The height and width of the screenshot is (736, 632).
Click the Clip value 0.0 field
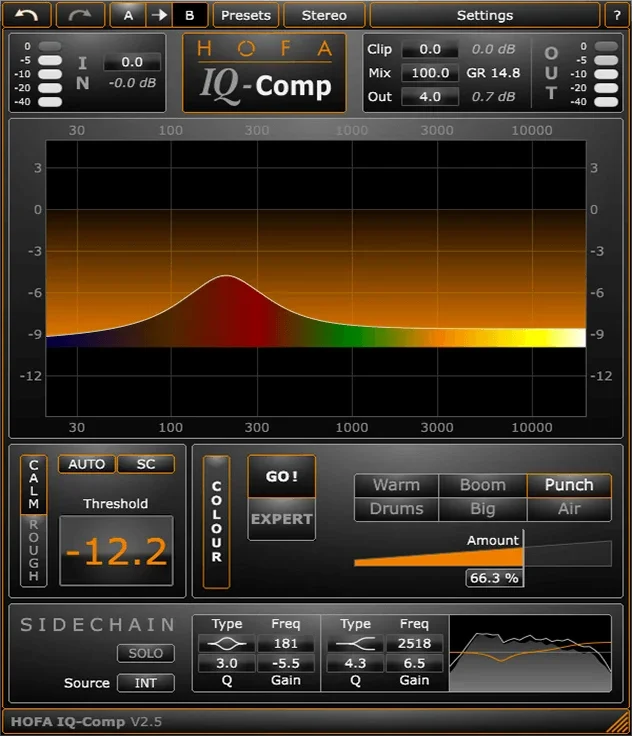[430, 49]
